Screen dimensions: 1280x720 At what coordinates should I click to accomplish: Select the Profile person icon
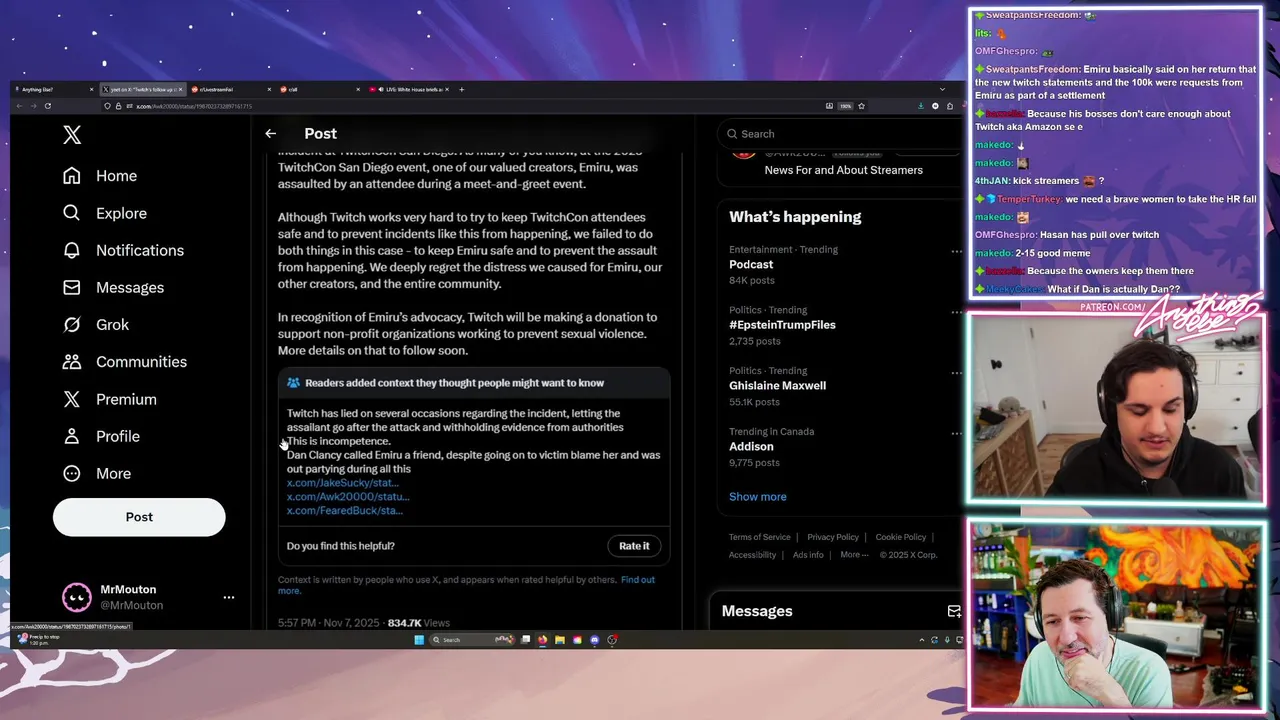tap(72, 436)
